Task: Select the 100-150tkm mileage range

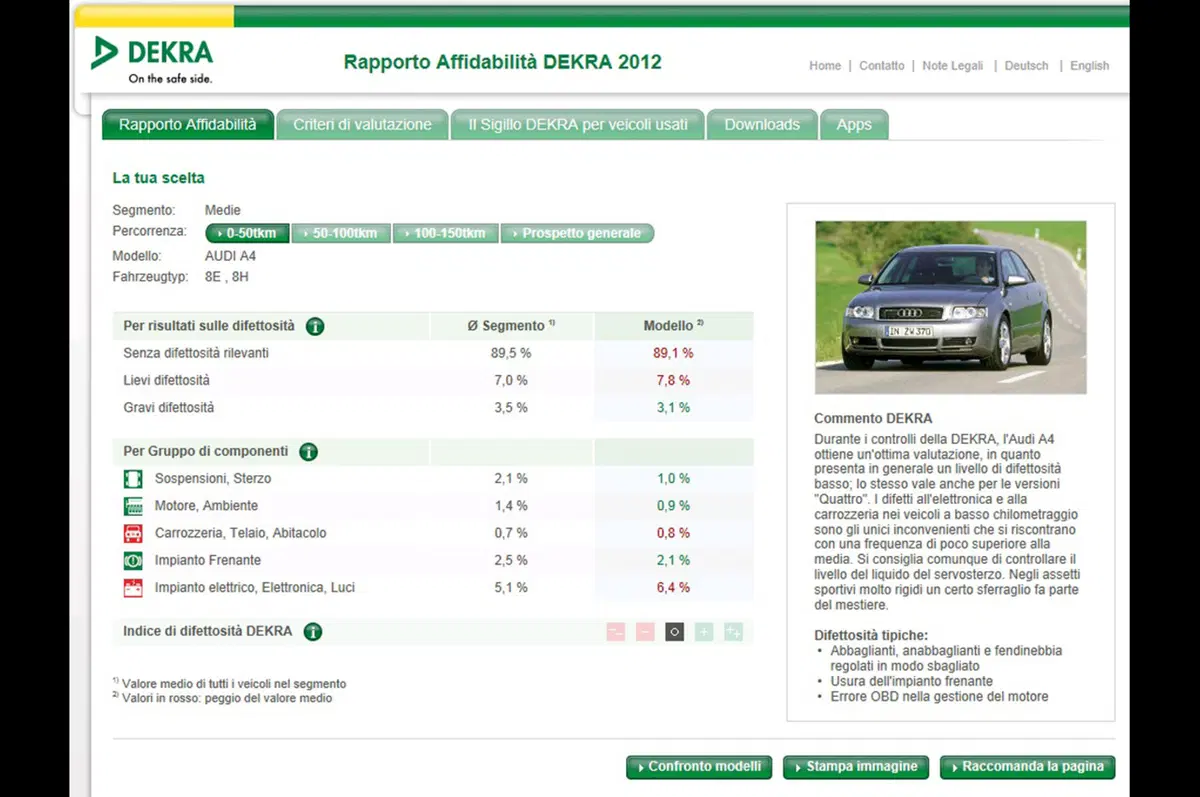Action: pos(446,233)
